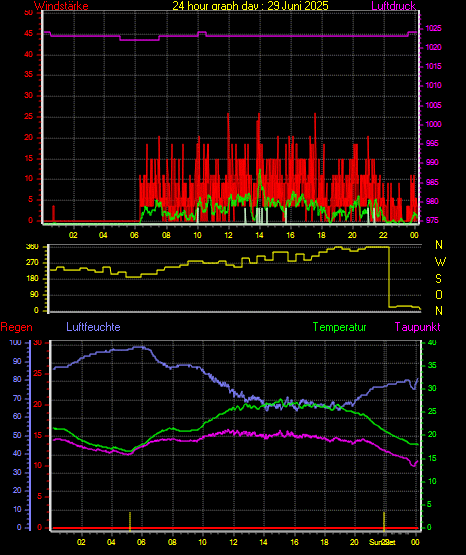Click the blue 80 humidity axis value
Image resolution: width=466 pixels, height=555 pixels.
17,380
